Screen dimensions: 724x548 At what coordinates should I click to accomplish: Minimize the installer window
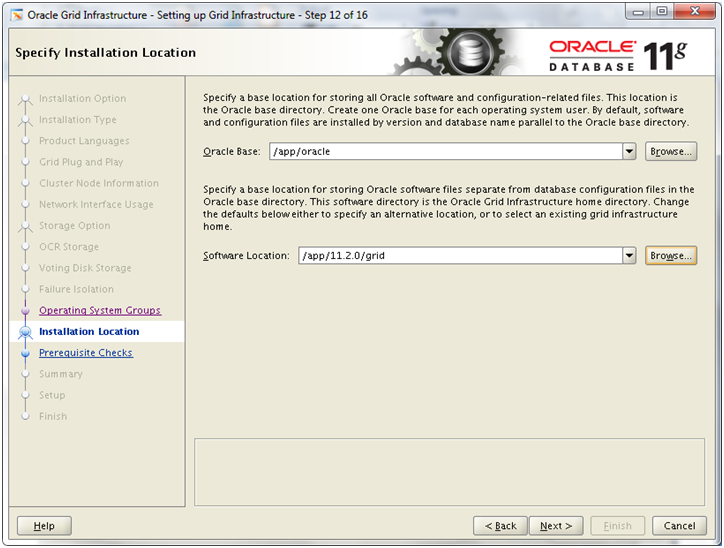(639, 12)
